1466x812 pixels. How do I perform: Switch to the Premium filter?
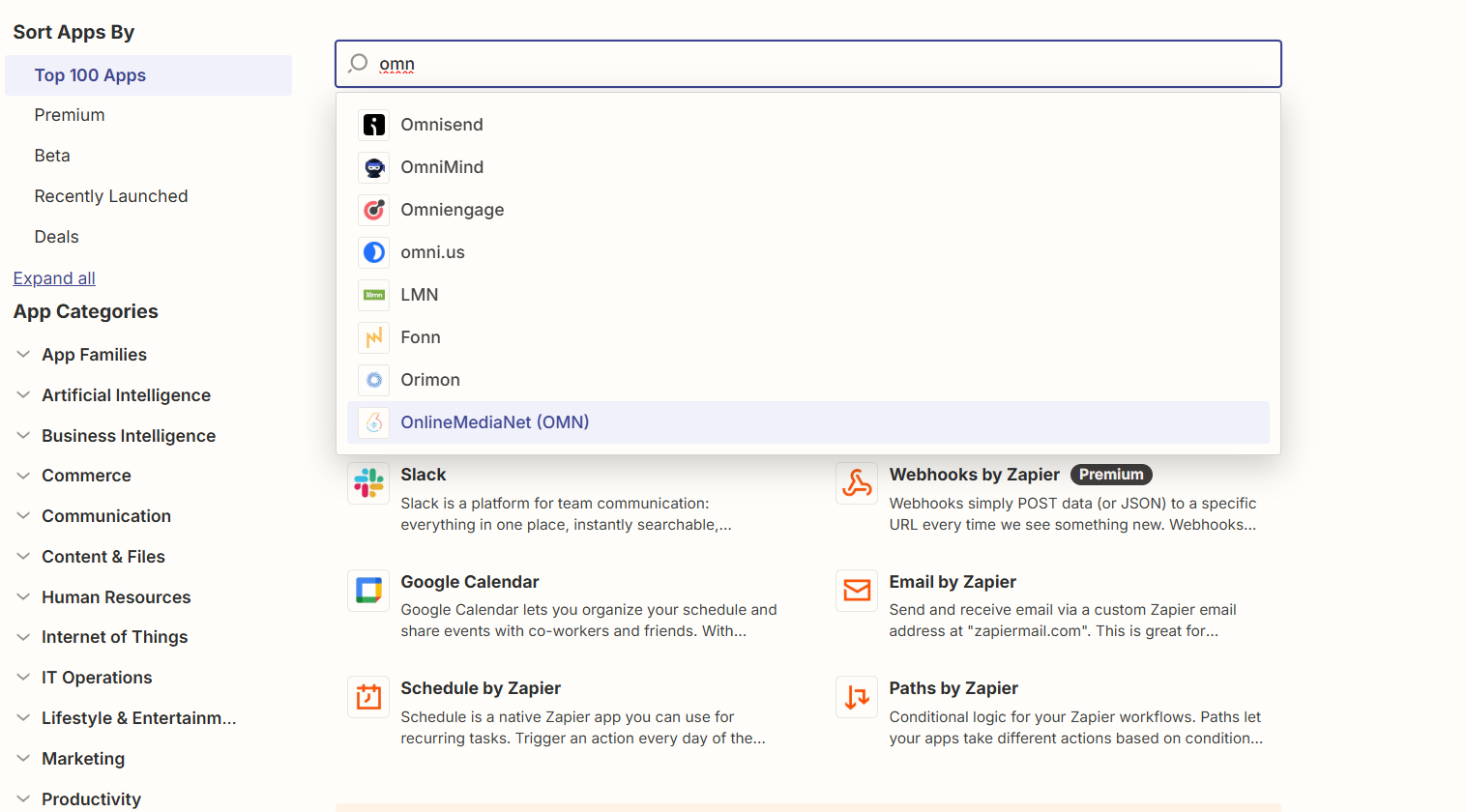[70, 114]
